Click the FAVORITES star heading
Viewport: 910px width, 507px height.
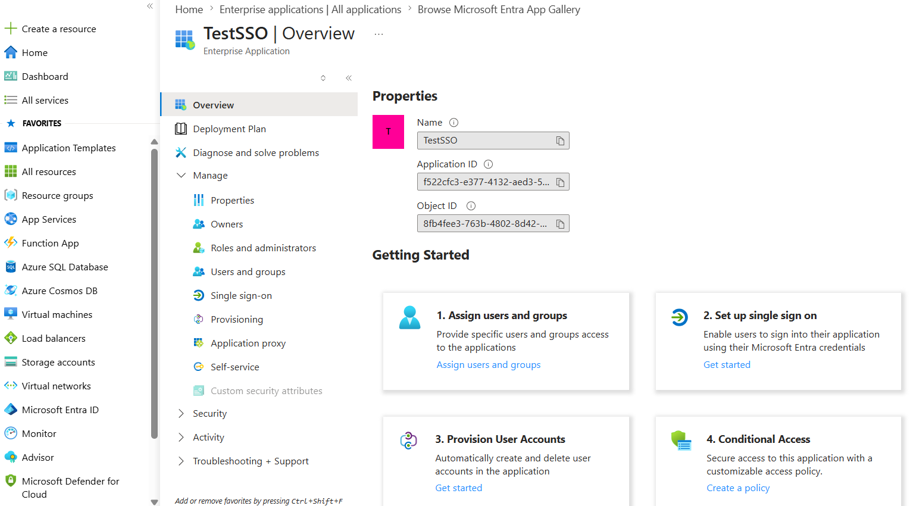[34, 123]
